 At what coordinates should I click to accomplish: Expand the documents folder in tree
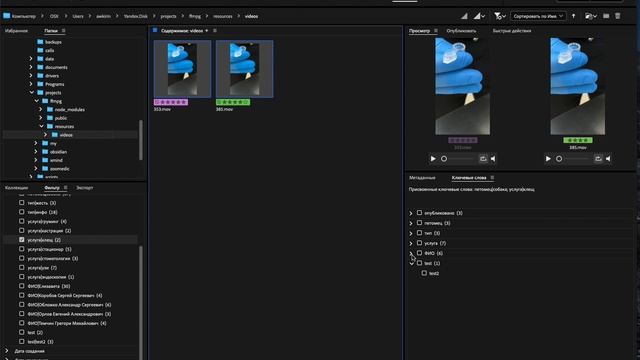coord(31,67)
